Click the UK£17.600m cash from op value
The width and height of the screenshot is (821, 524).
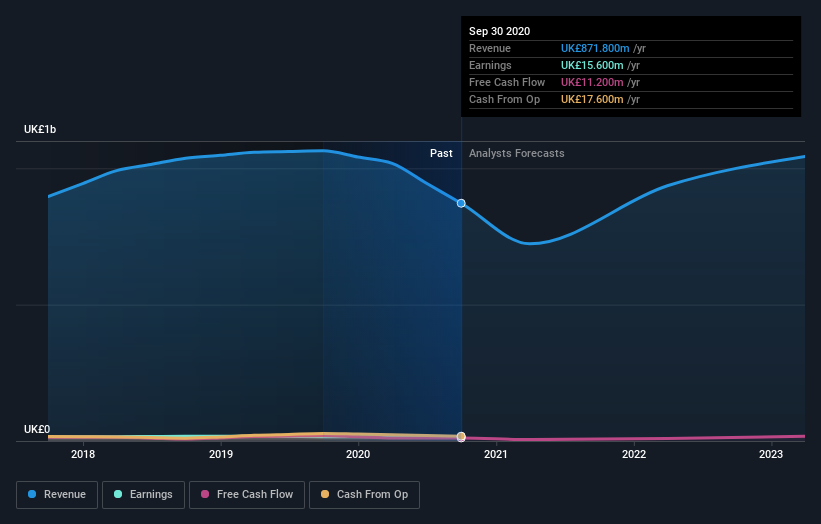click(592, 99)
